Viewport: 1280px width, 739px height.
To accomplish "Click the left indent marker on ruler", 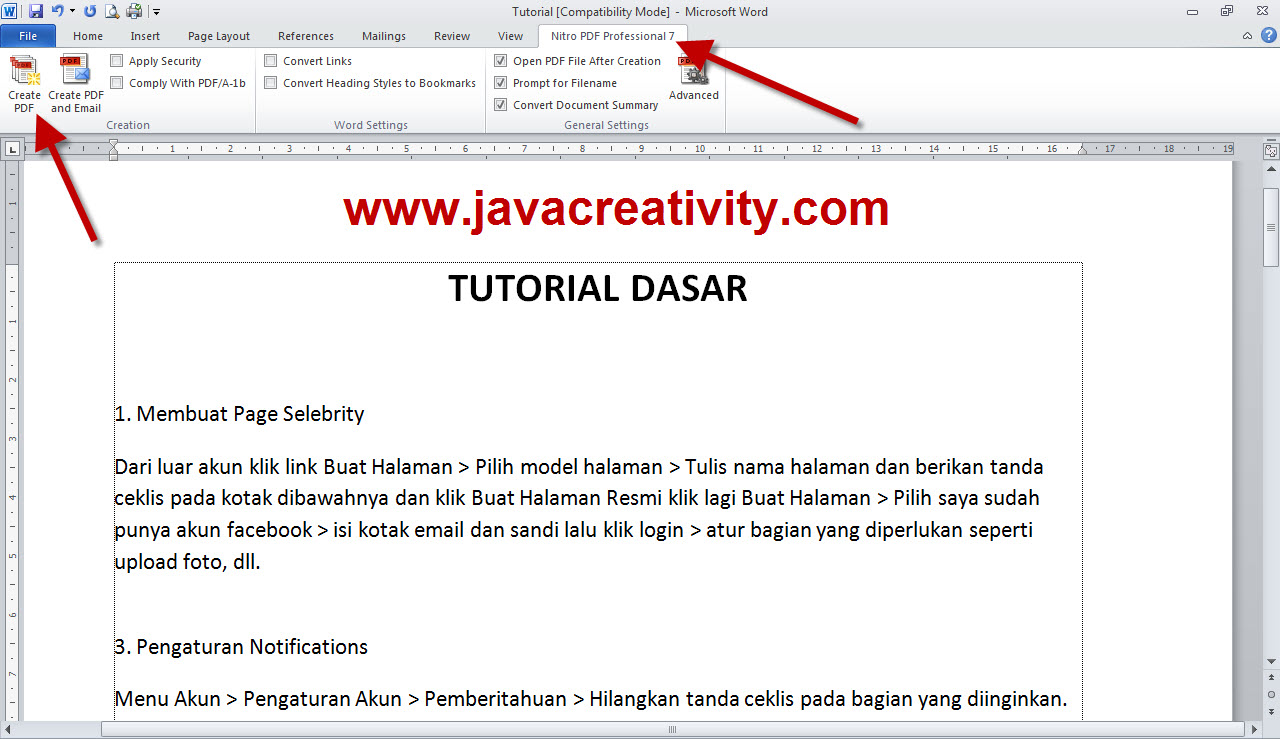I will pyautogui.click(x=114, y=149).
